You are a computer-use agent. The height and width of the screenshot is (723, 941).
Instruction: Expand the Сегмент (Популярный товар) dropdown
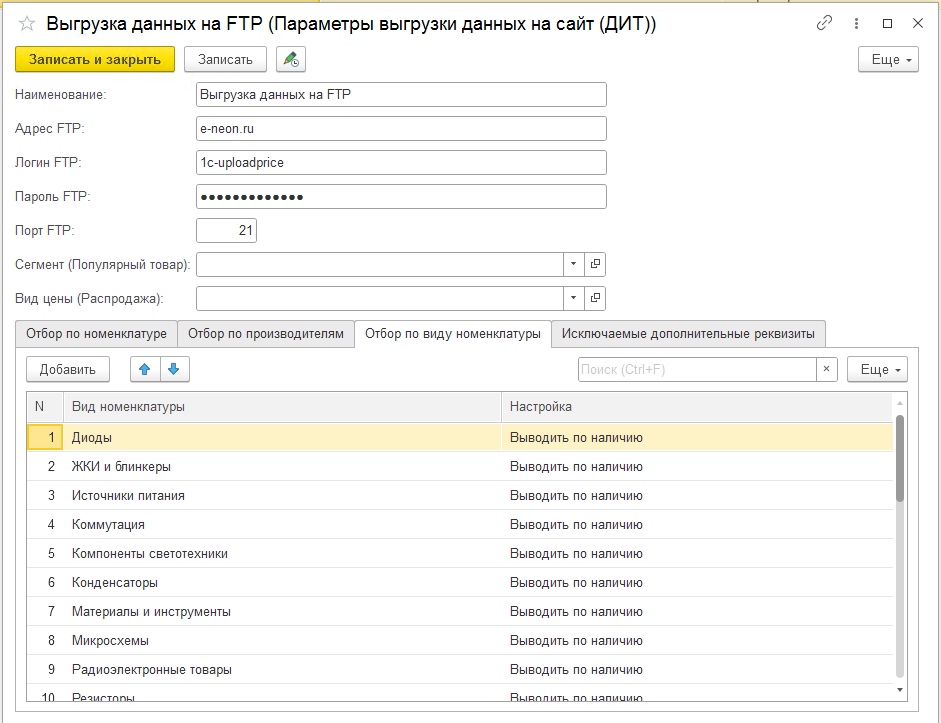[574, 264]
